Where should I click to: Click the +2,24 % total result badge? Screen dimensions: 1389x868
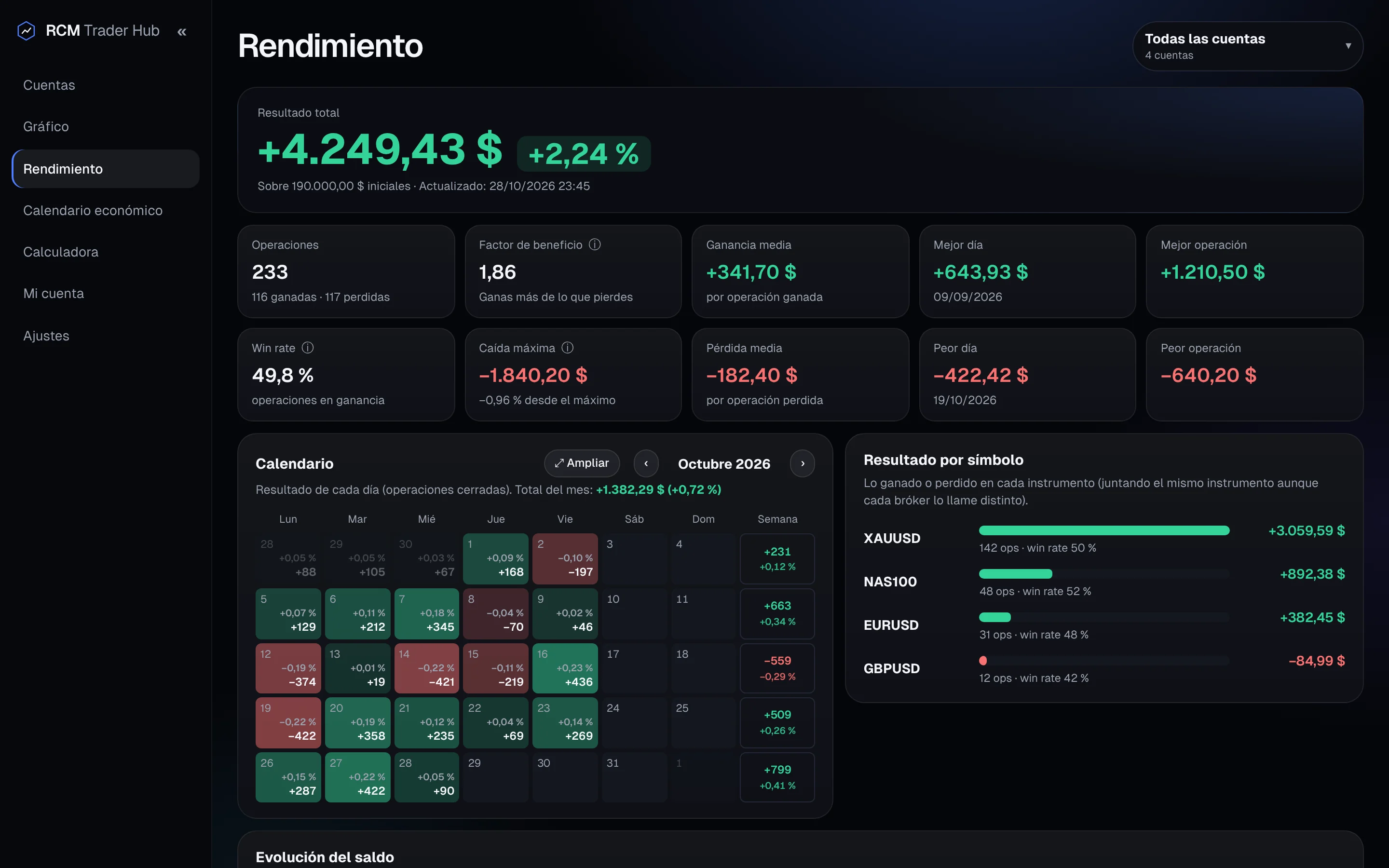click(x=584, y=154)
